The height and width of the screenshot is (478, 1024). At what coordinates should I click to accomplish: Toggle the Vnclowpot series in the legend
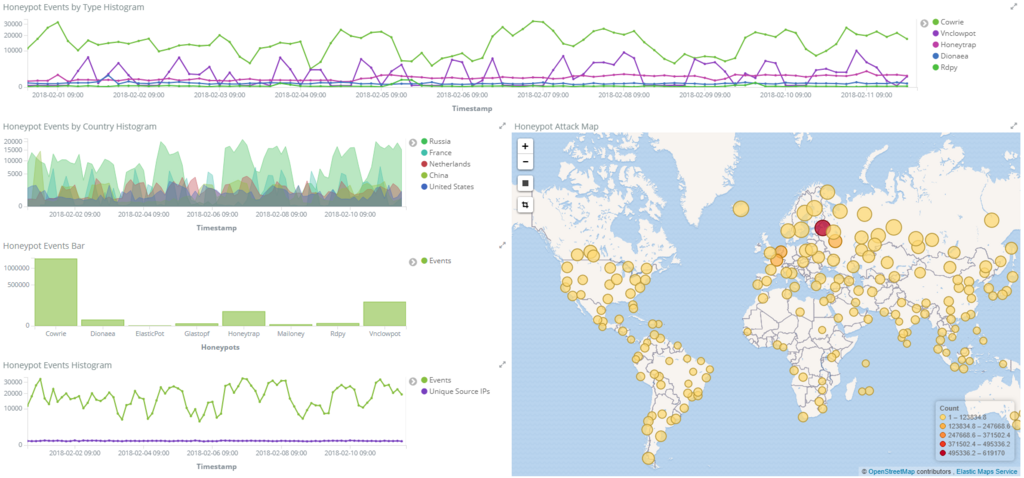955,33
